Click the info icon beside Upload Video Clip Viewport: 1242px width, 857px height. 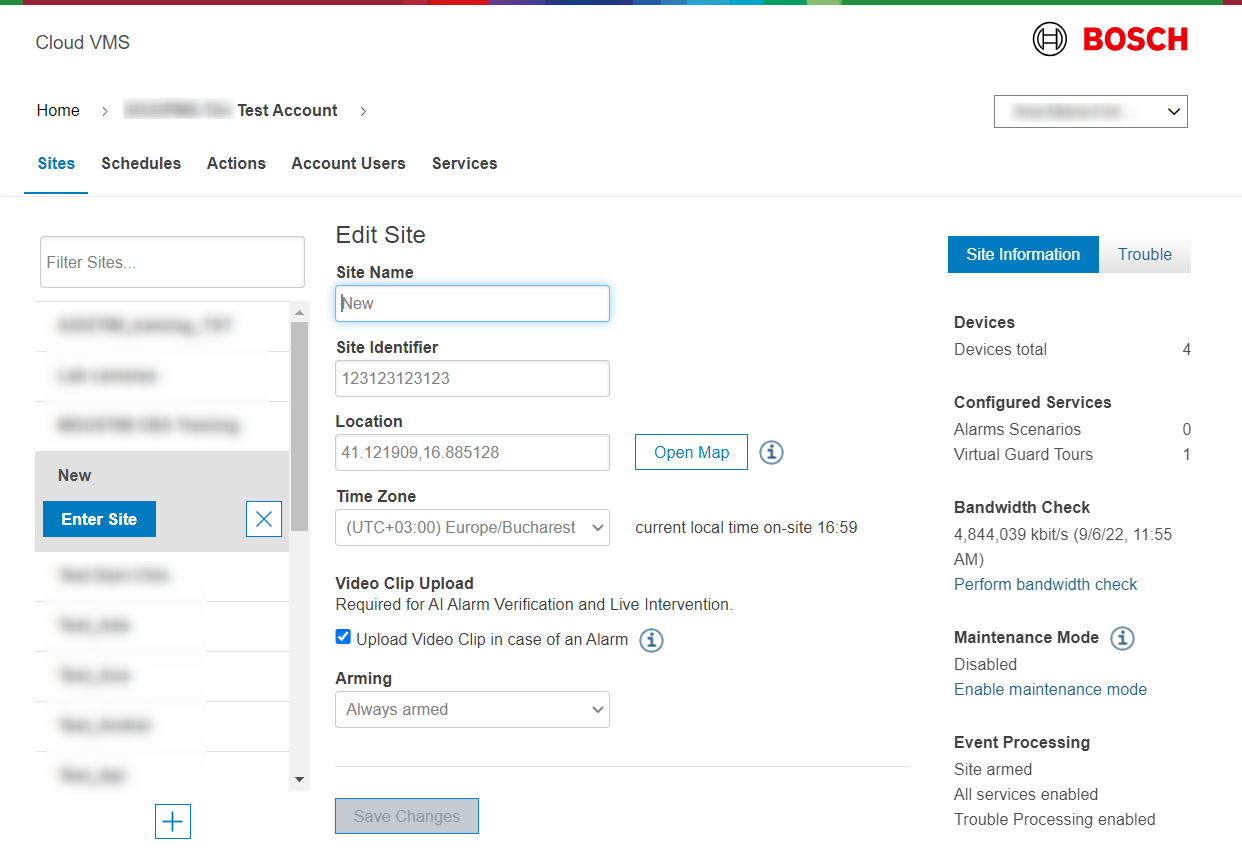(651, 640)
